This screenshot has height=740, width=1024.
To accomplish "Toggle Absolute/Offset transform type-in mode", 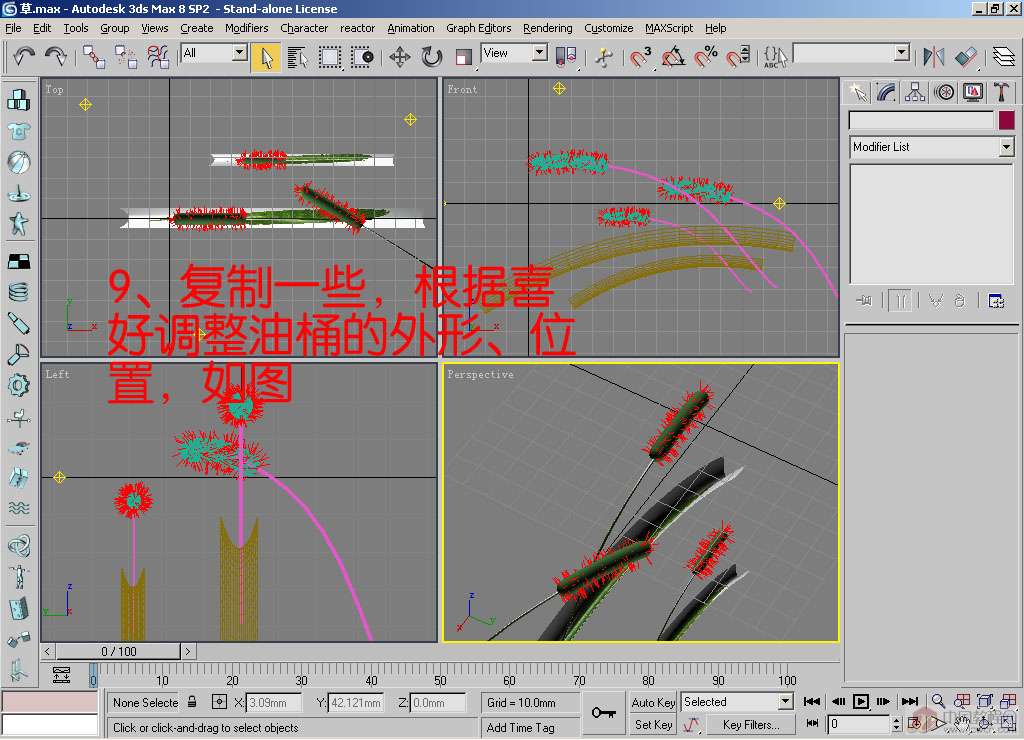I will tap(219, 701).
